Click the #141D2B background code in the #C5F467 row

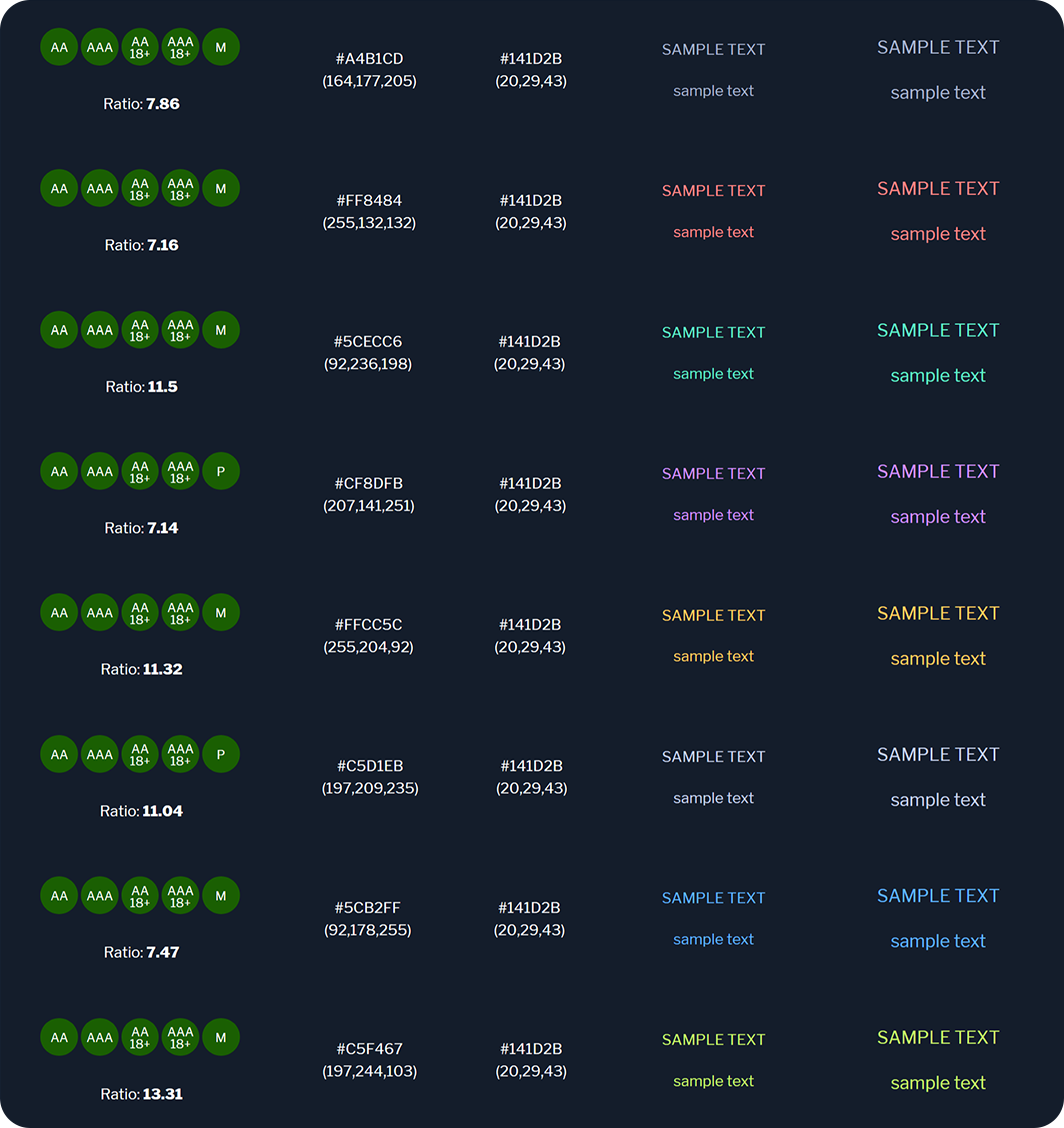point(530,1049)
